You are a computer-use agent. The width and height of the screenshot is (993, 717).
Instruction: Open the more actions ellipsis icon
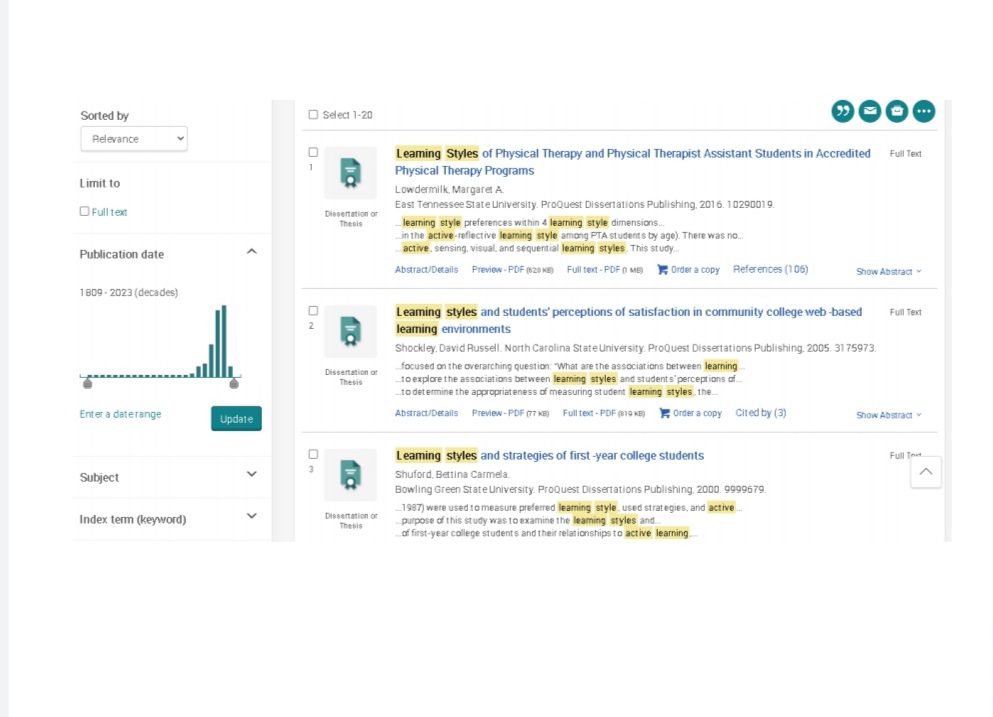tap(924, 111)
